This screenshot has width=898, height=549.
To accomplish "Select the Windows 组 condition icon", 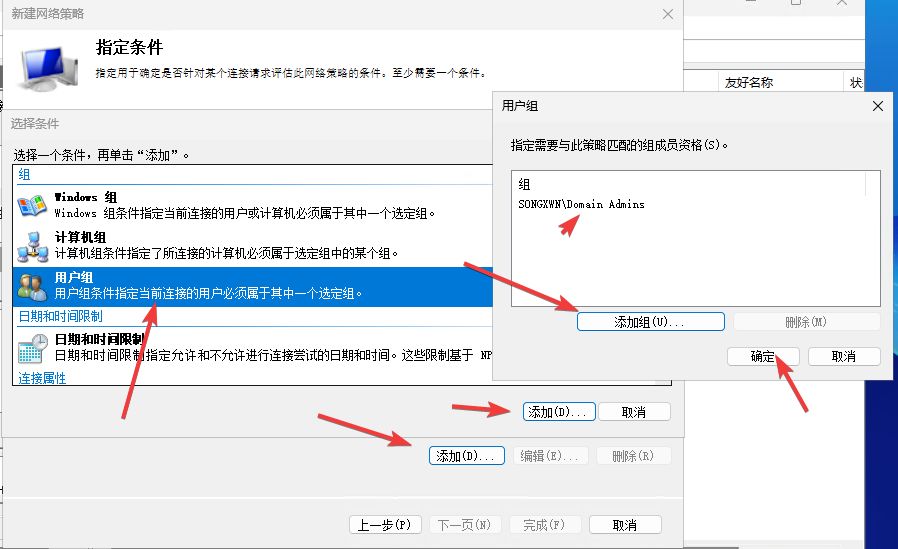I will (x=32, y=205).
